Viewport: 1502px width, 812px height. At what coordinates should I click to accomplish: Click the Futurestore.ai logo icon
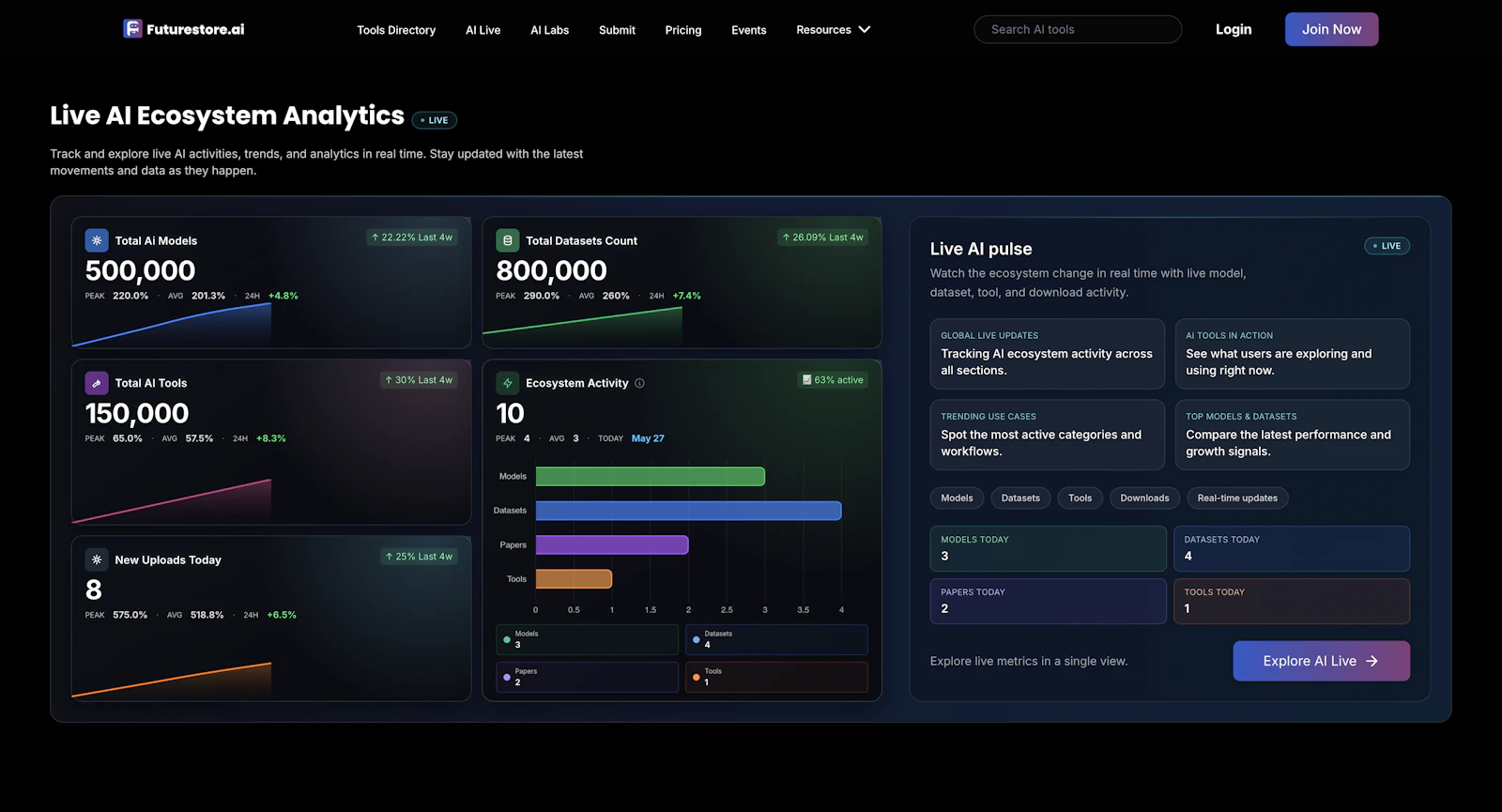[x=132, y=29]
